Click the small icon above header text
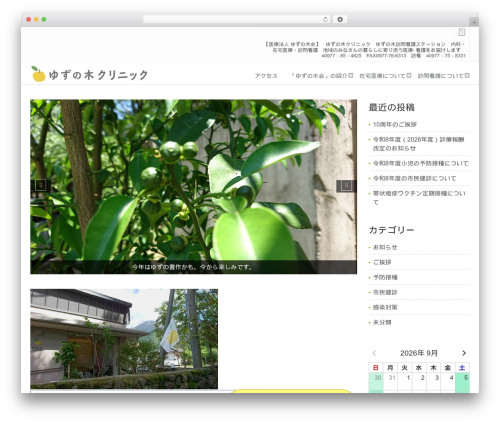The image size is (500, 423). pyautogui.click(x=462, y=32)
